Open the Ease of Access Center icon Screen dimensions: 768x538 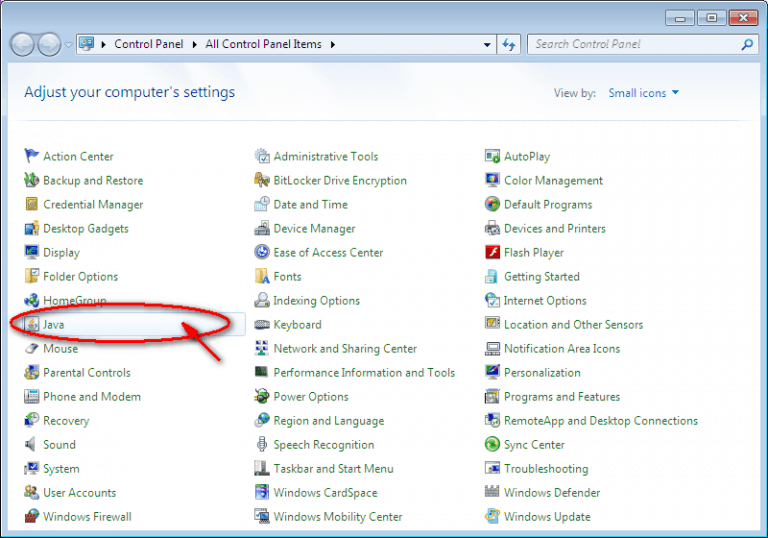pyautogui.click(x=262, y=252)
